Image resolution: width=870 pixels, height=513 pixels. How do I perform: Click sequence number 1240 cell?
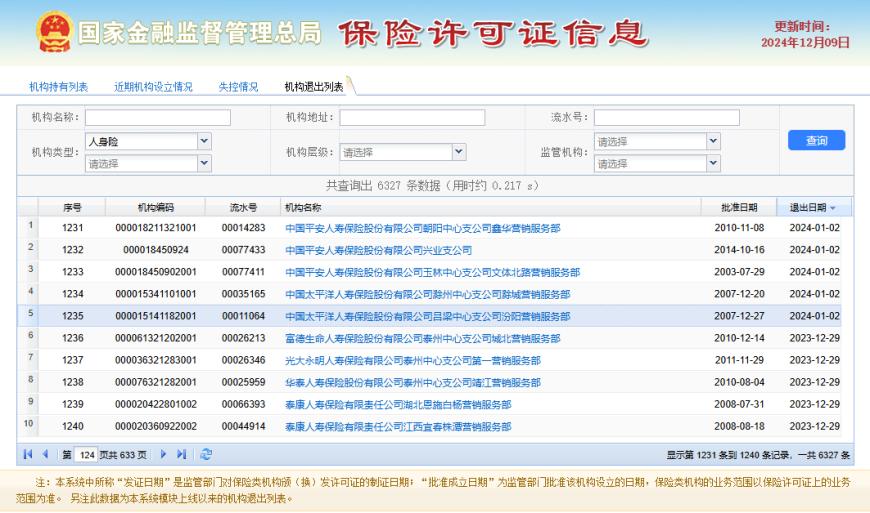click(x=73, y=426)
